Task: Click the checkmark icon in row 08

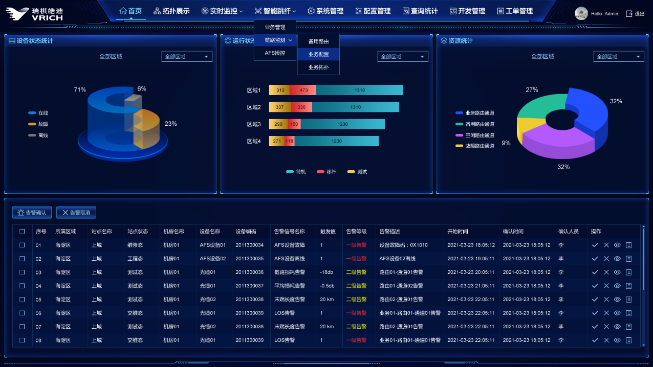Action: (595, 340)
